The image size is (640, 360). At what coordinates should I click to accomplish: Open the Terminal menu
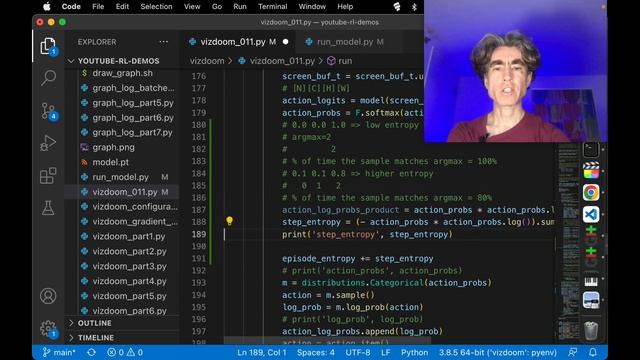(273, 7)
